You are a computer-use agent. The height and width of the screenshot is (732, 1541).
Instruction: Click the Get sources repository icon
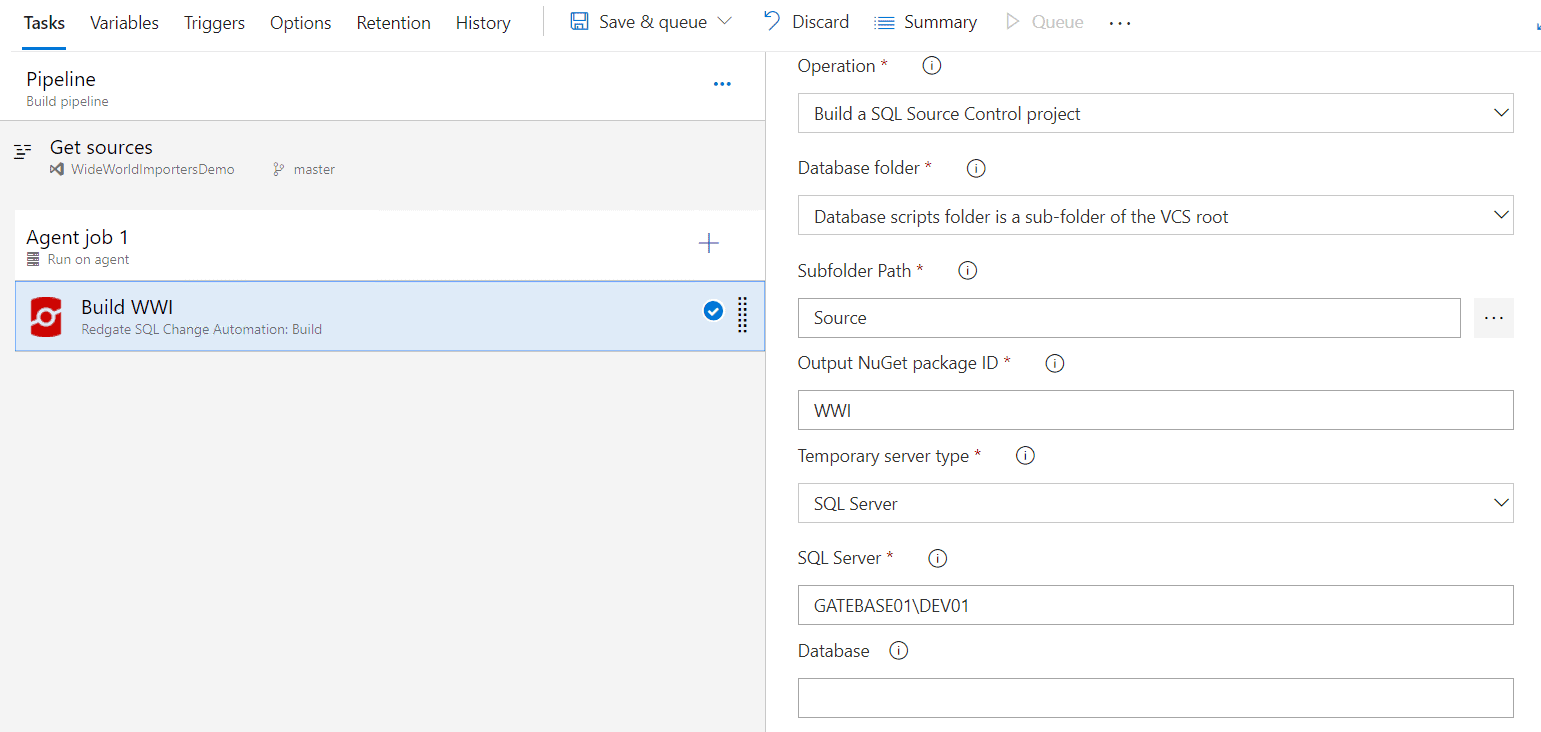[57, 169]
